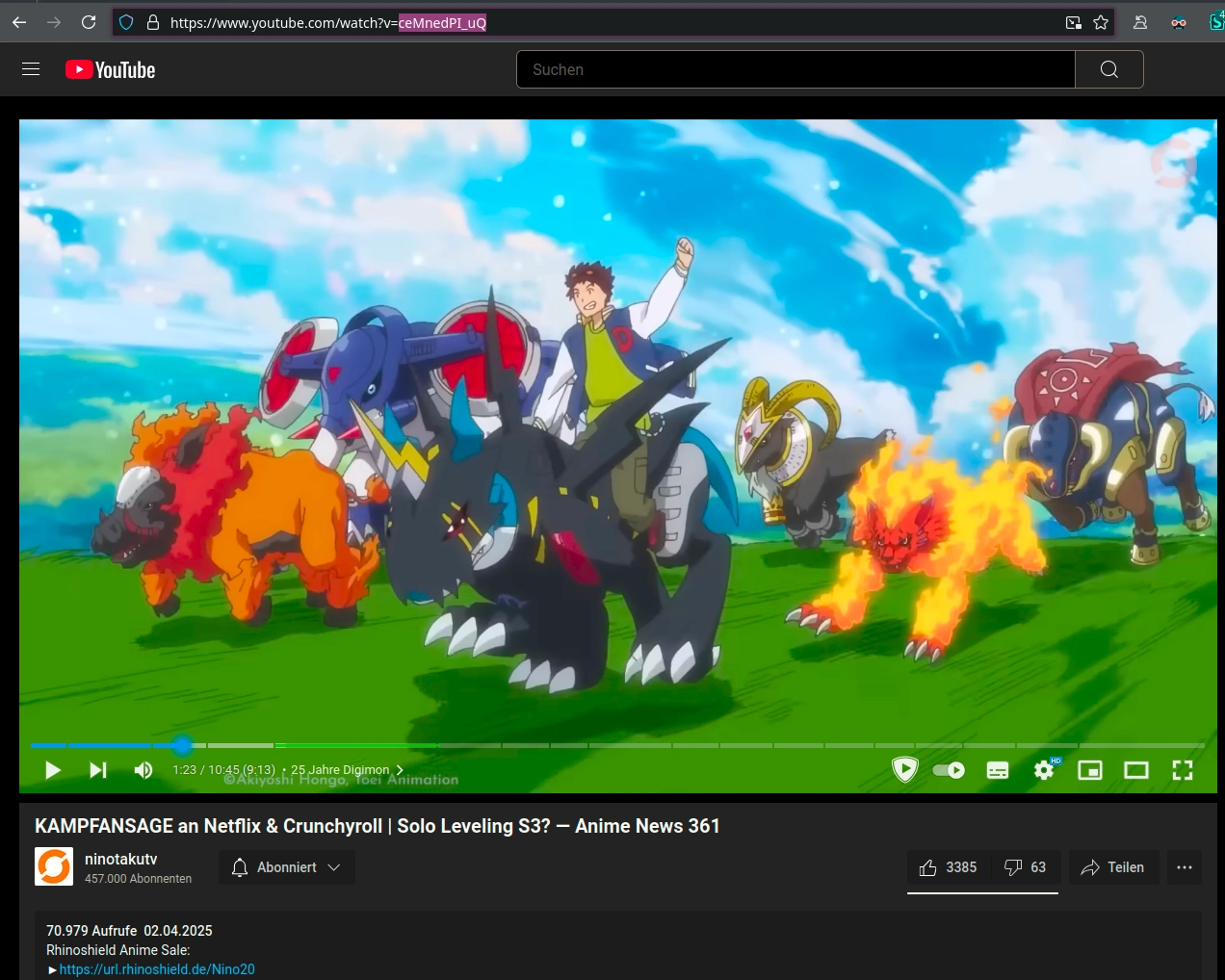Open the ninotakutv channel avatar
The height and width of the screenshot is (980, 1225).
(54, 866)
